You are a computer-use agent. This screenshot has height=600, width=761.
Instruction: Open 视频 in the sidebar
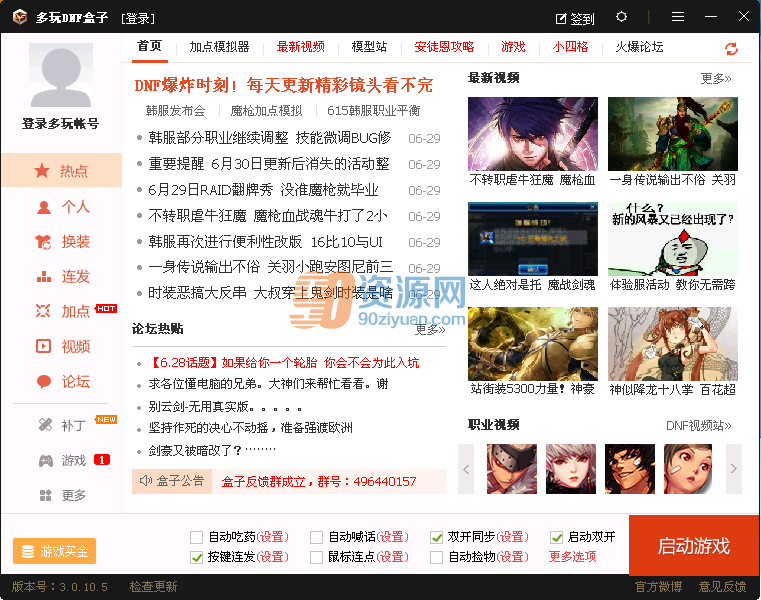tap(61, 346)
